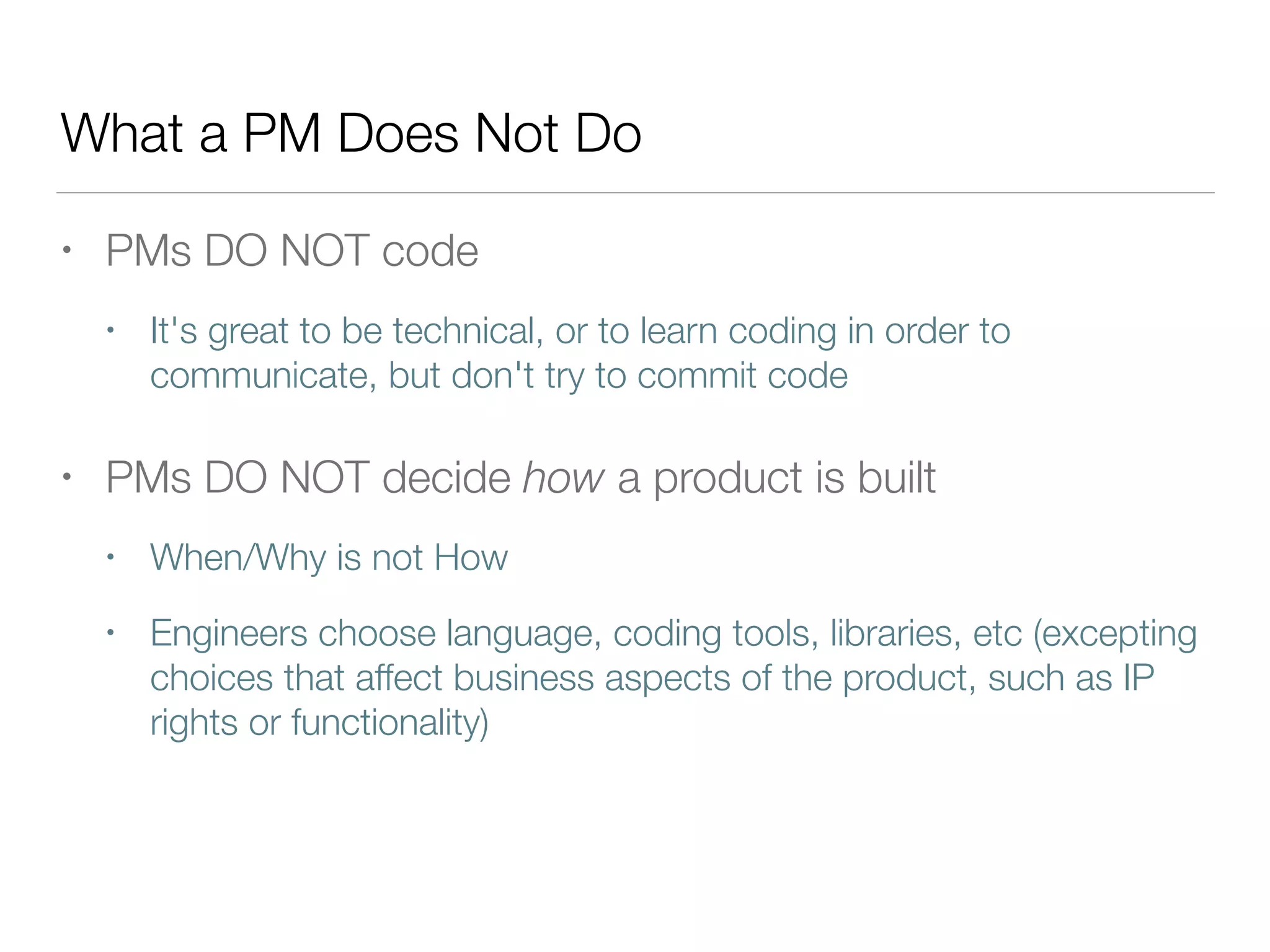Click the horizontal divider line under the title
The width and height of the screenshot is (1270, 952).
635,193
